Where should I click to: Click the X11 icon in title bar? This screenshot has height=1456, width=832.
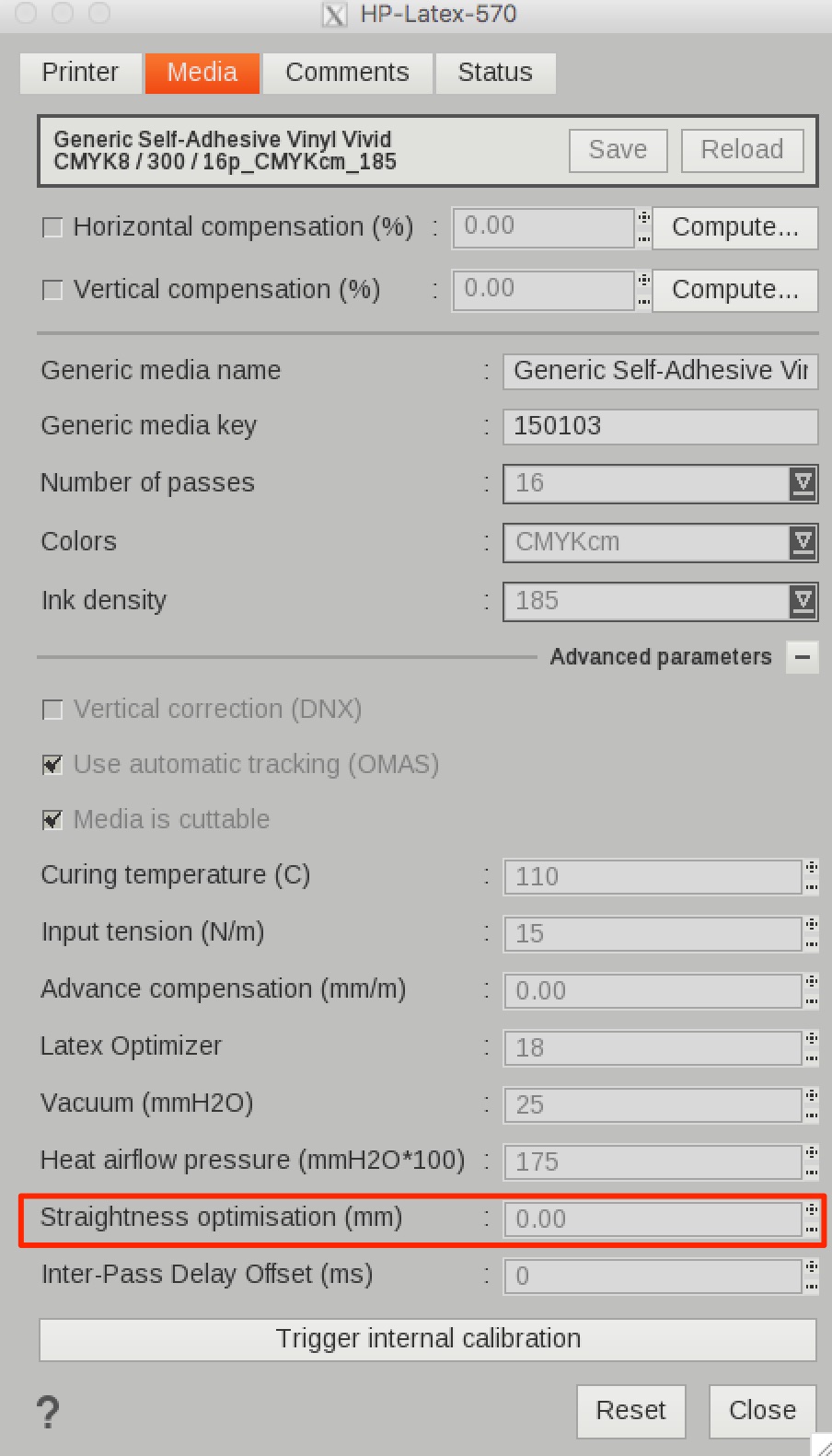tap(334, 15)
